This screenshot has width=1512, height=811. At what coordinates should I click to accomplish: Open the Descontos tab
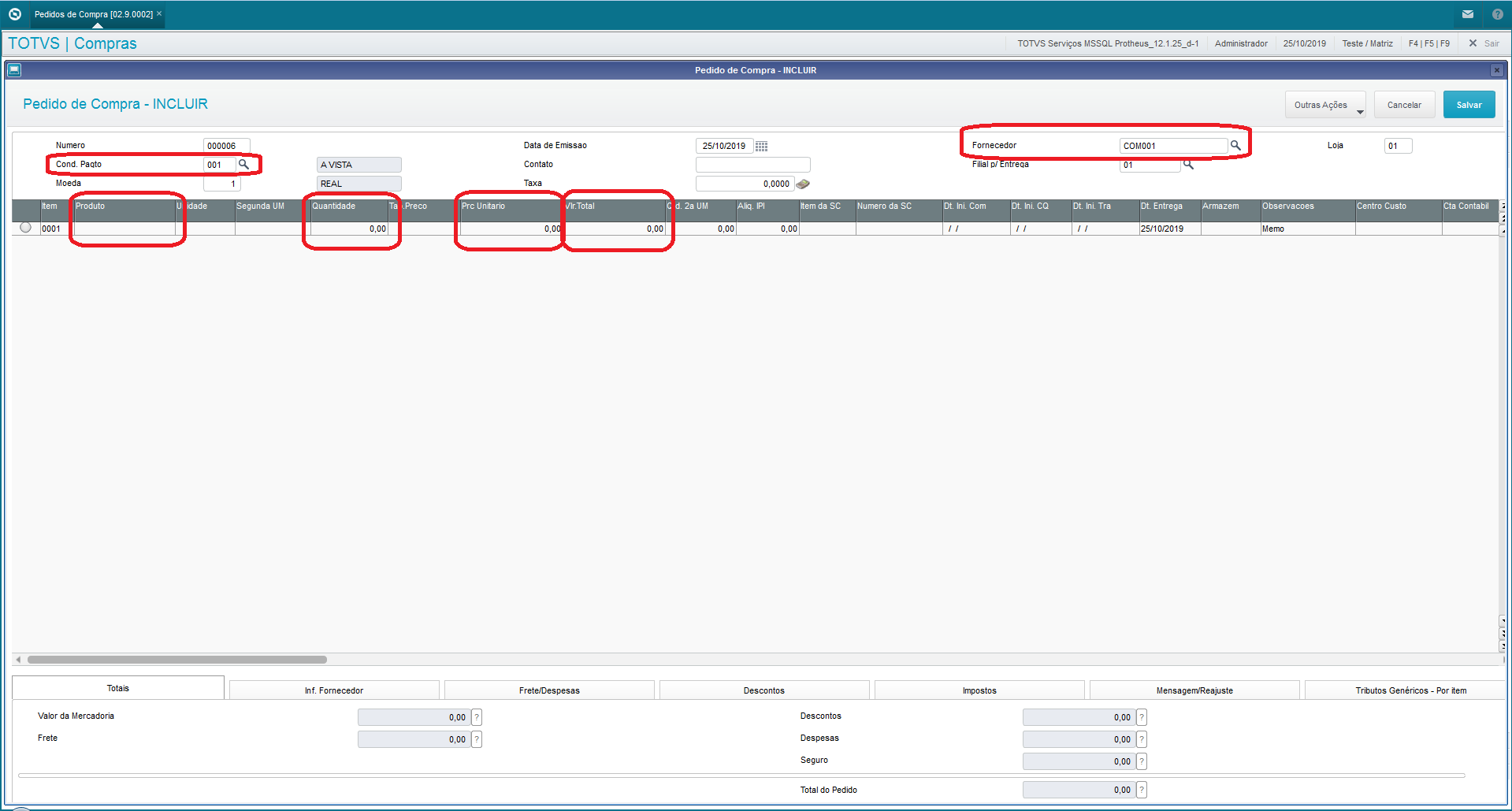[x=764, y=690]
